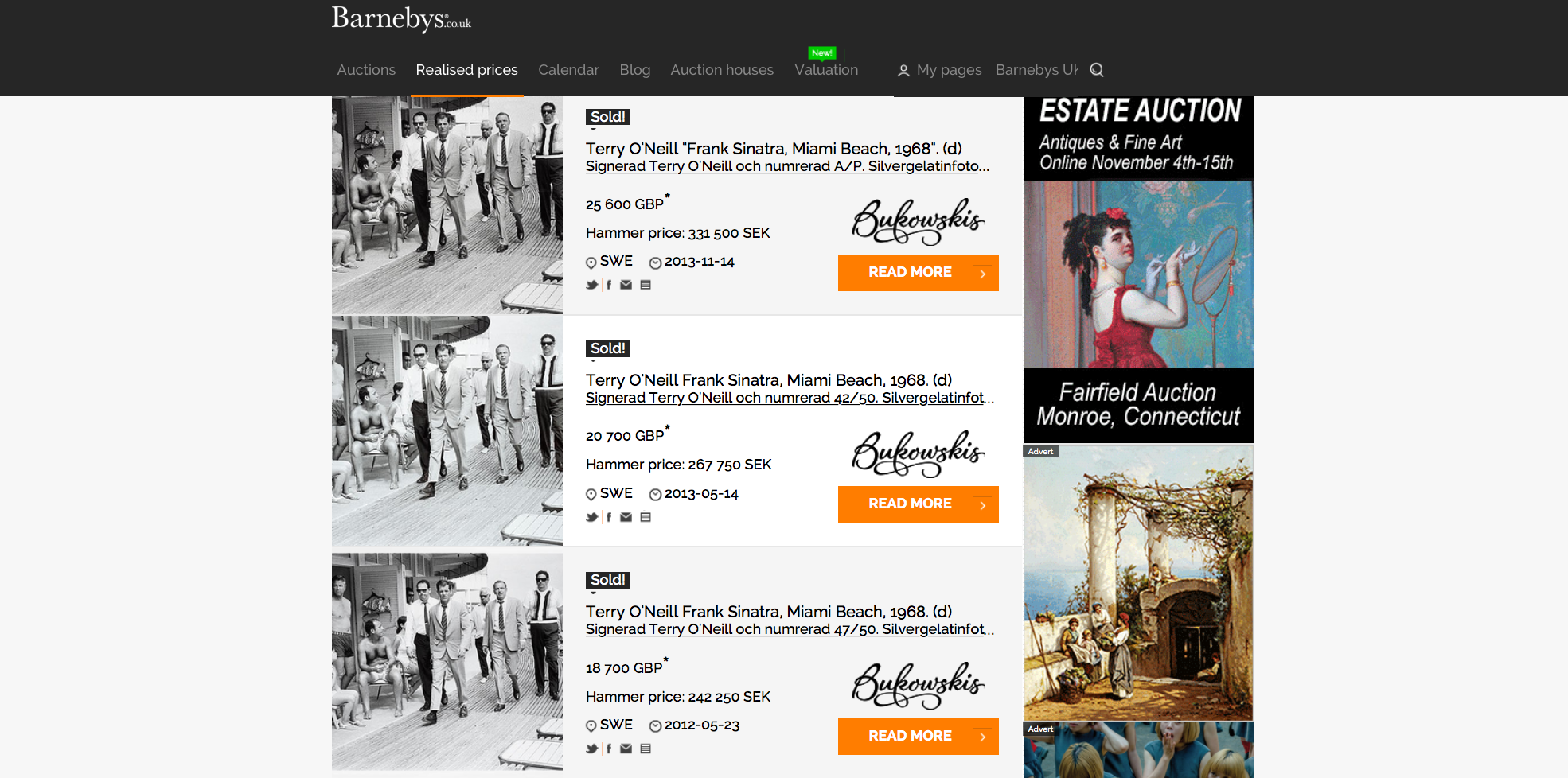Click READ MORE for 267 750 SEK lot
This screenshot has height=778, width=1568.
tap(919, 504)
